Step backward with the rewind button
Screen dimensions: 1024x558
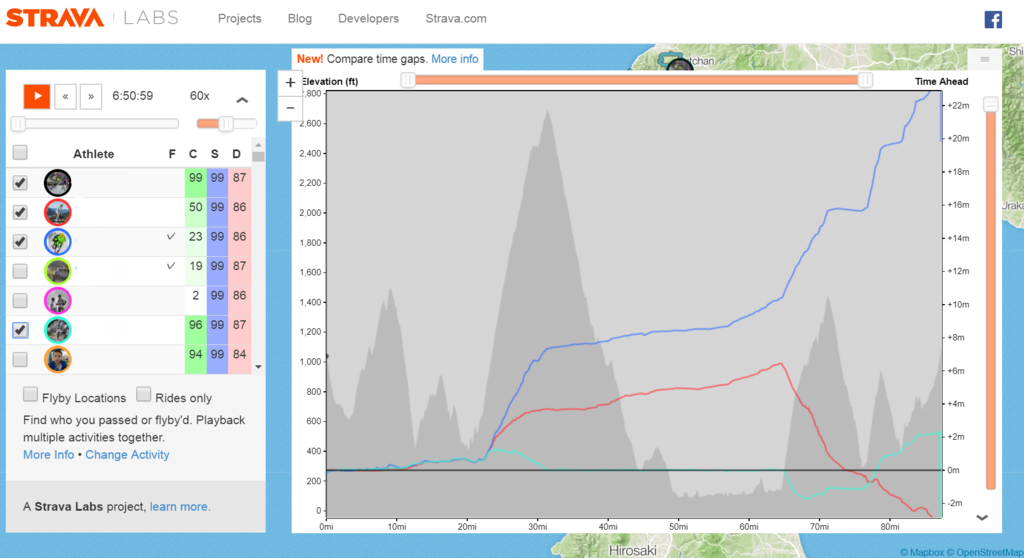click(x=65, y=96)
